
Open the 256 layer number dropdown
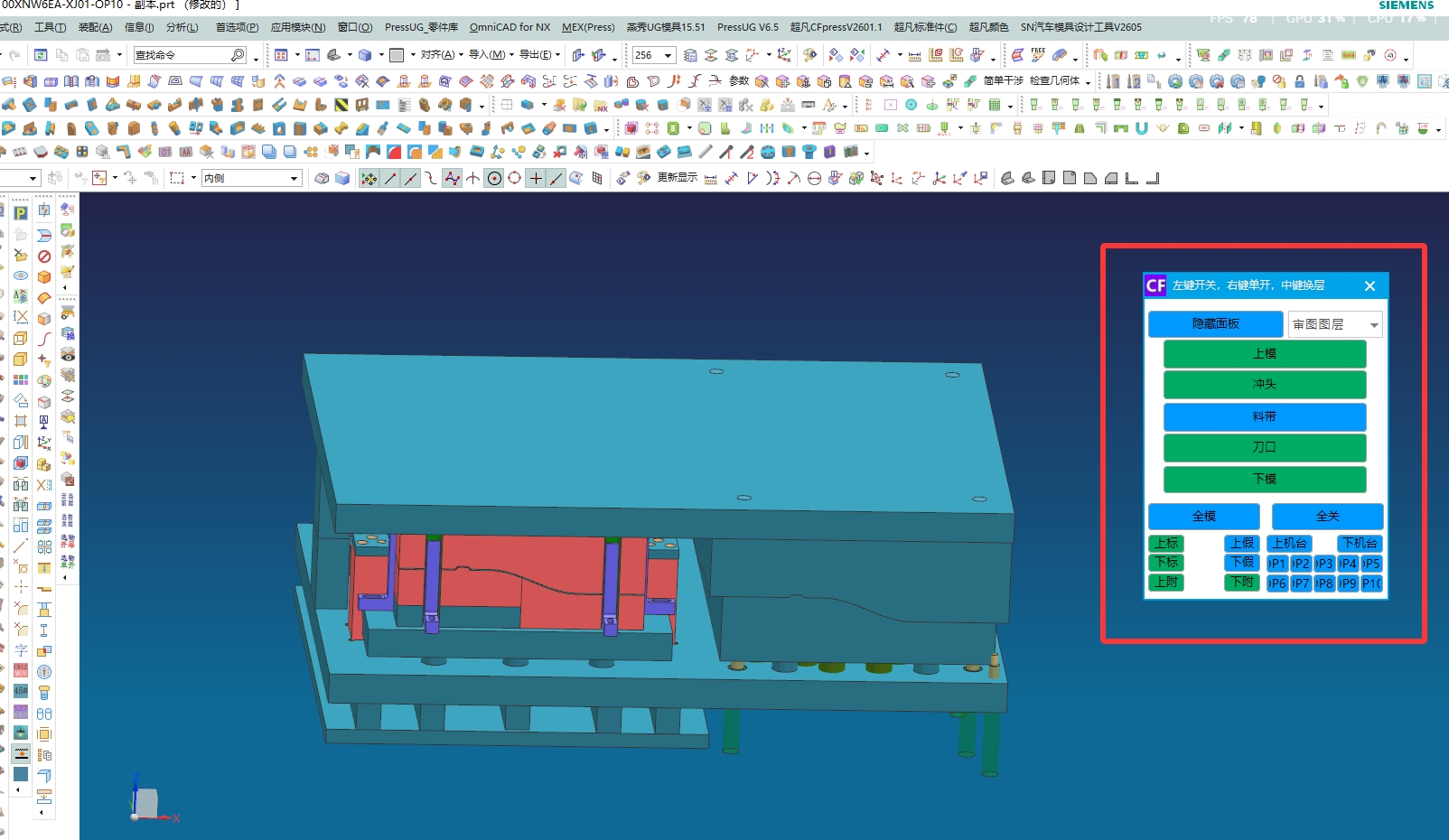(x=653, y=55)
